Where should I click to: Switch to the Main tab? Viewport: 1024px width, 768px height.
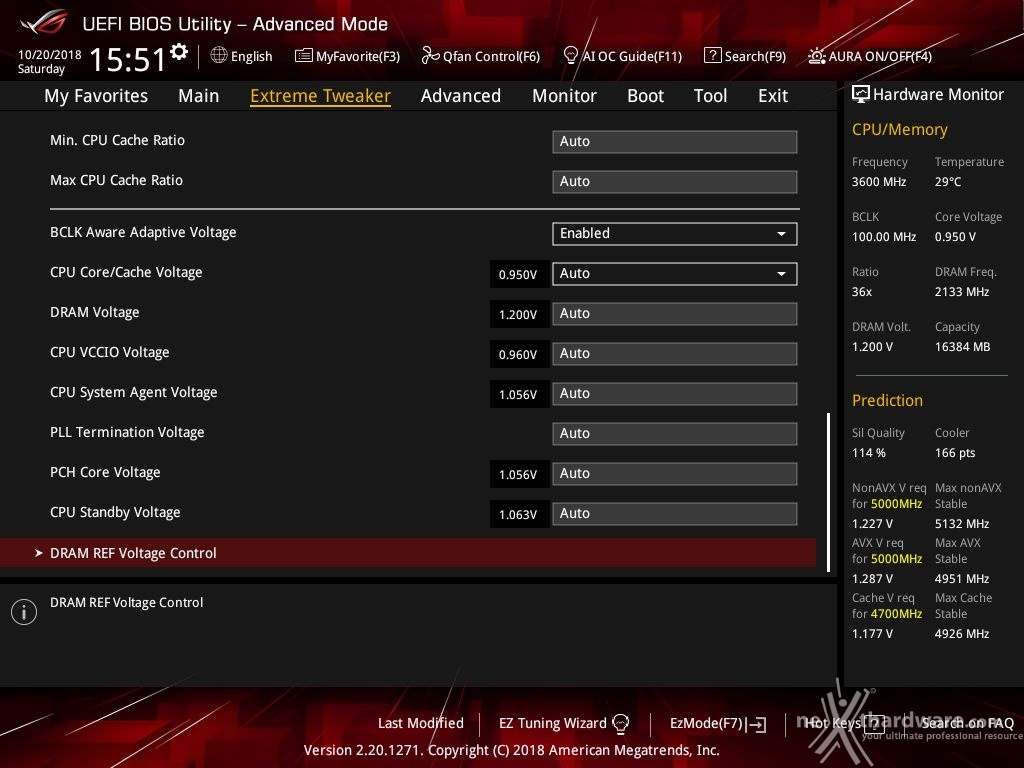pos(199,96)
